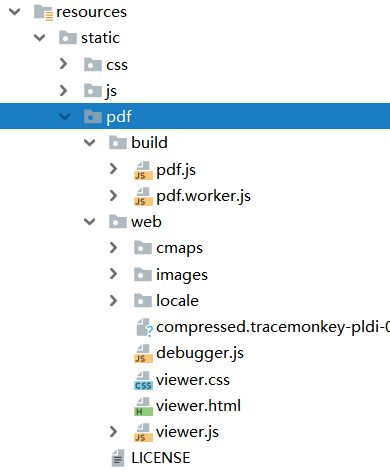Expand the pdf.js file node
The width and height of the screenshot is (390, 472).
click(113, 169)
